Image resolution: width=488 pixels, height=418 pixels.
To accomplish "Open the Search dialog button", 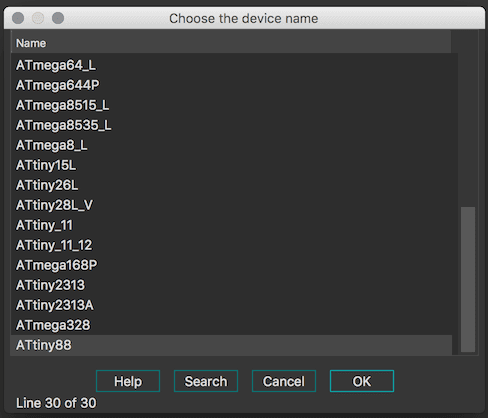I will click(206, 381).
